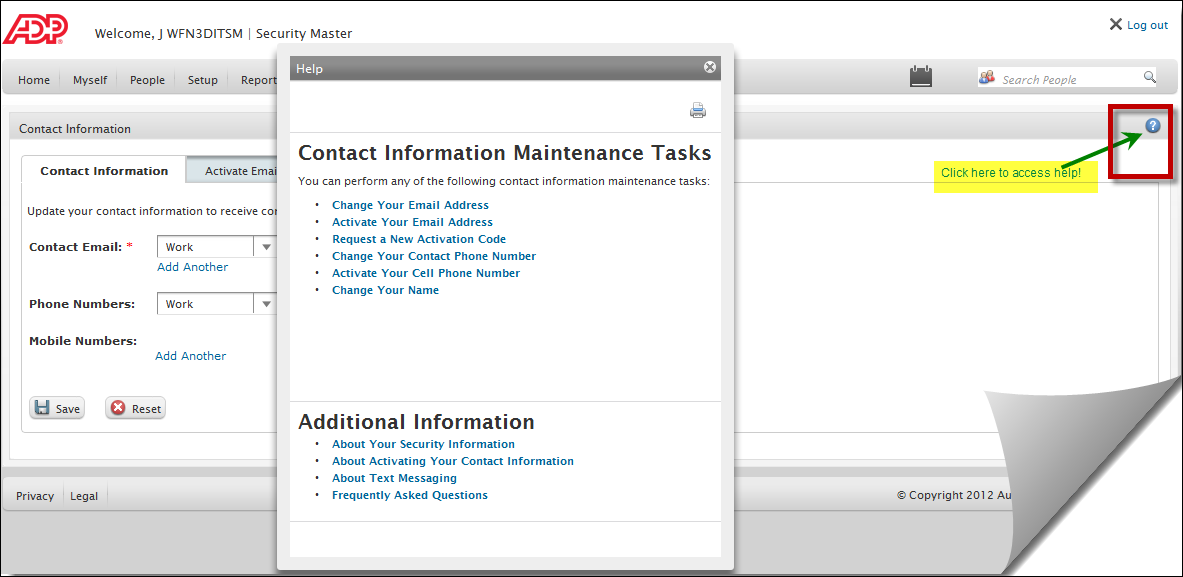Open the Phone Numbers type dropdown
The image size is (1183, 577).
pyautogui.click(x=266, y=303)
